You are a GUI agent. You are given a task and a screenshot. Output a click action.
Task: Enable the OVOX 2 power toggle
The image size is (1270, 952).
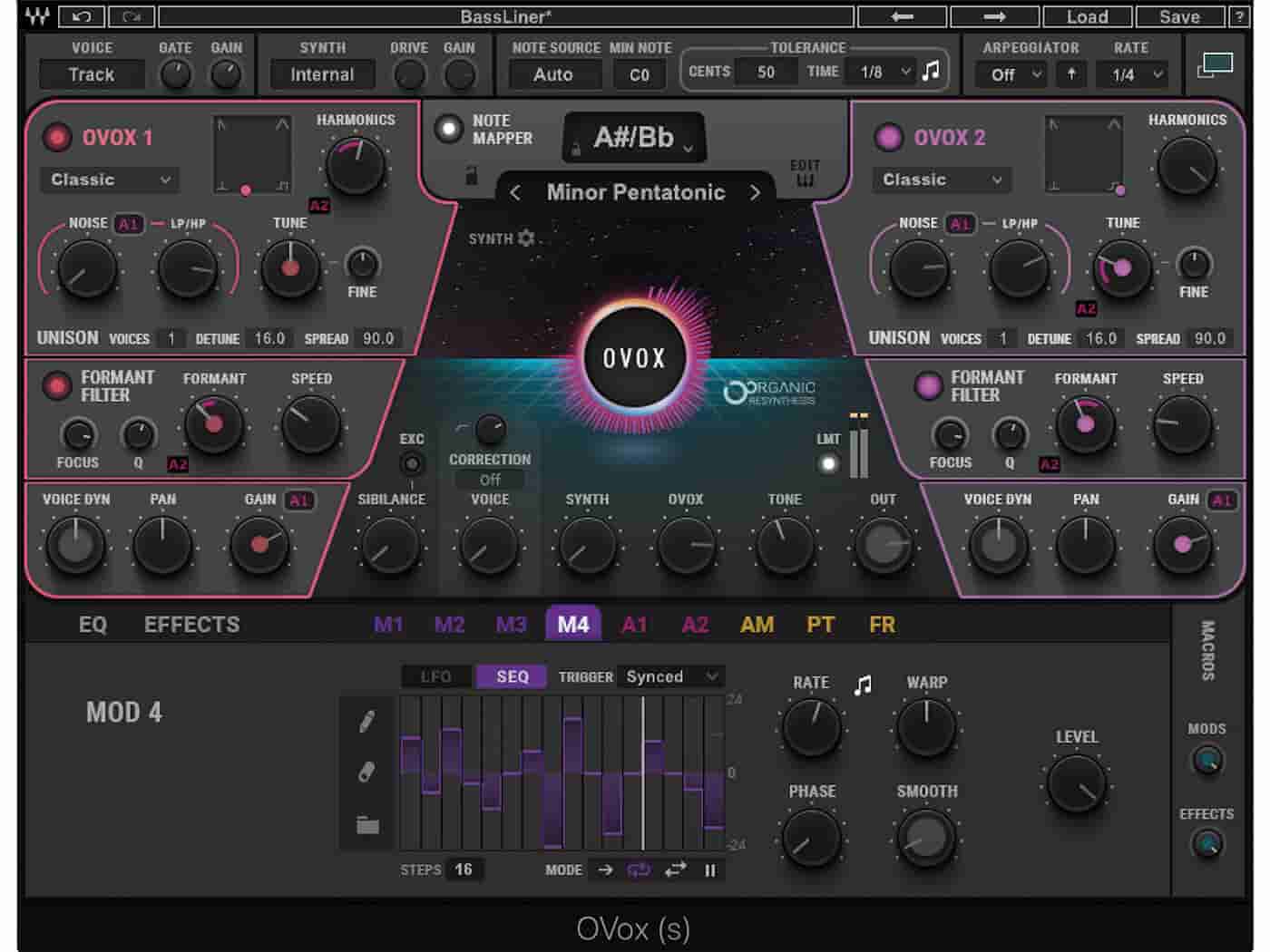[887, 138]
